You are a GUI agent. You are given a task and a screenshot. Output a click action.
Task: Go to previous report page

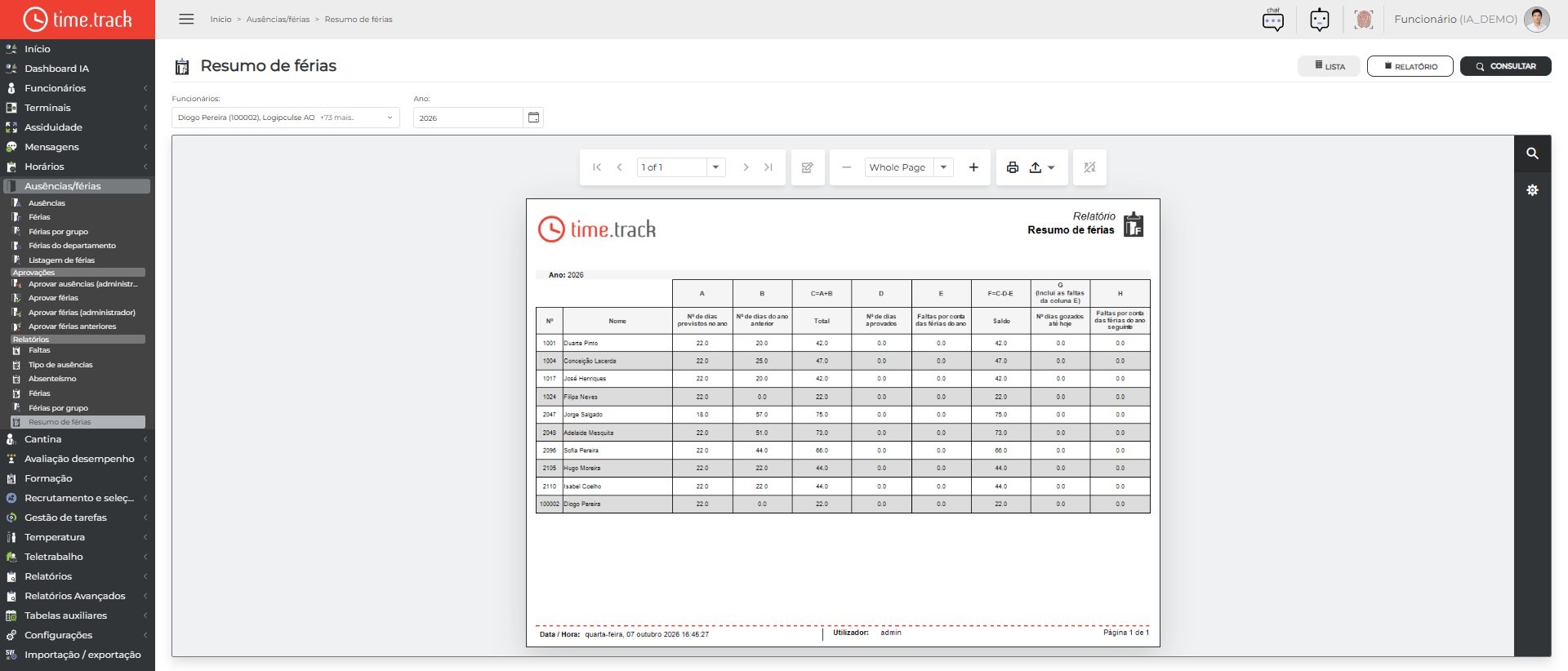point(620,167)
